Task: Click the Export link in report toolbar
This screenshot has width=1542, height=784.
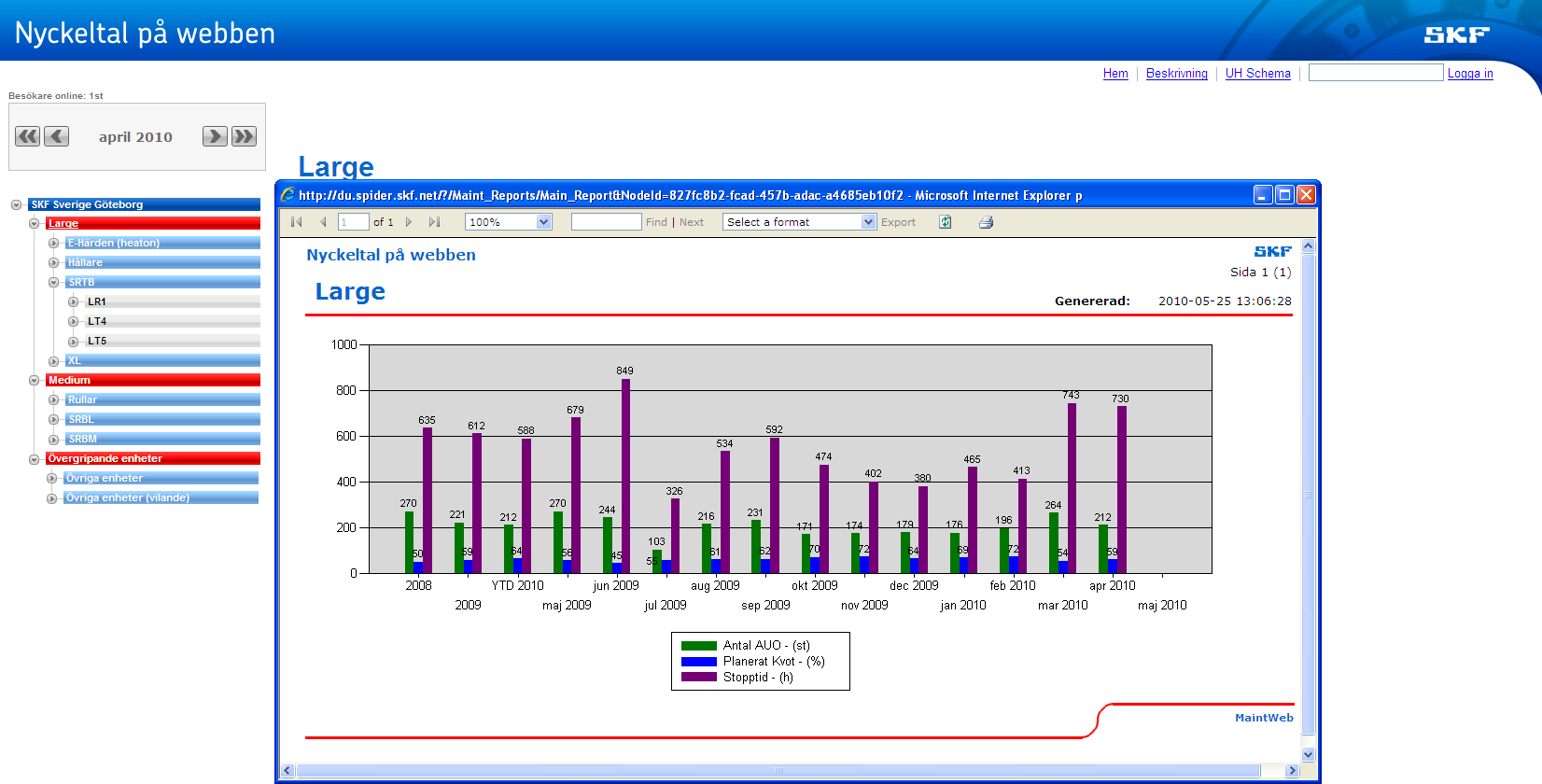Action: point(898,222)
